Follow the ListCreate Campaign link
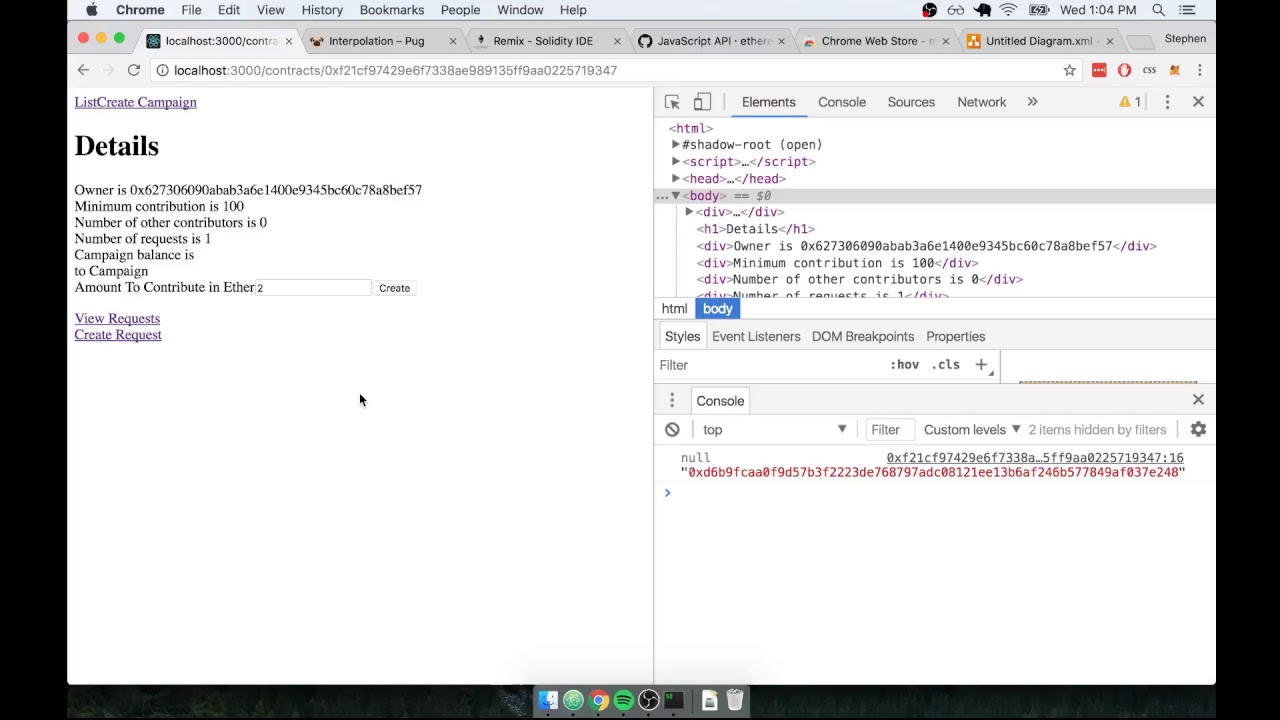The width and height of the screenshot is (1280, 720). coord(135,102)
